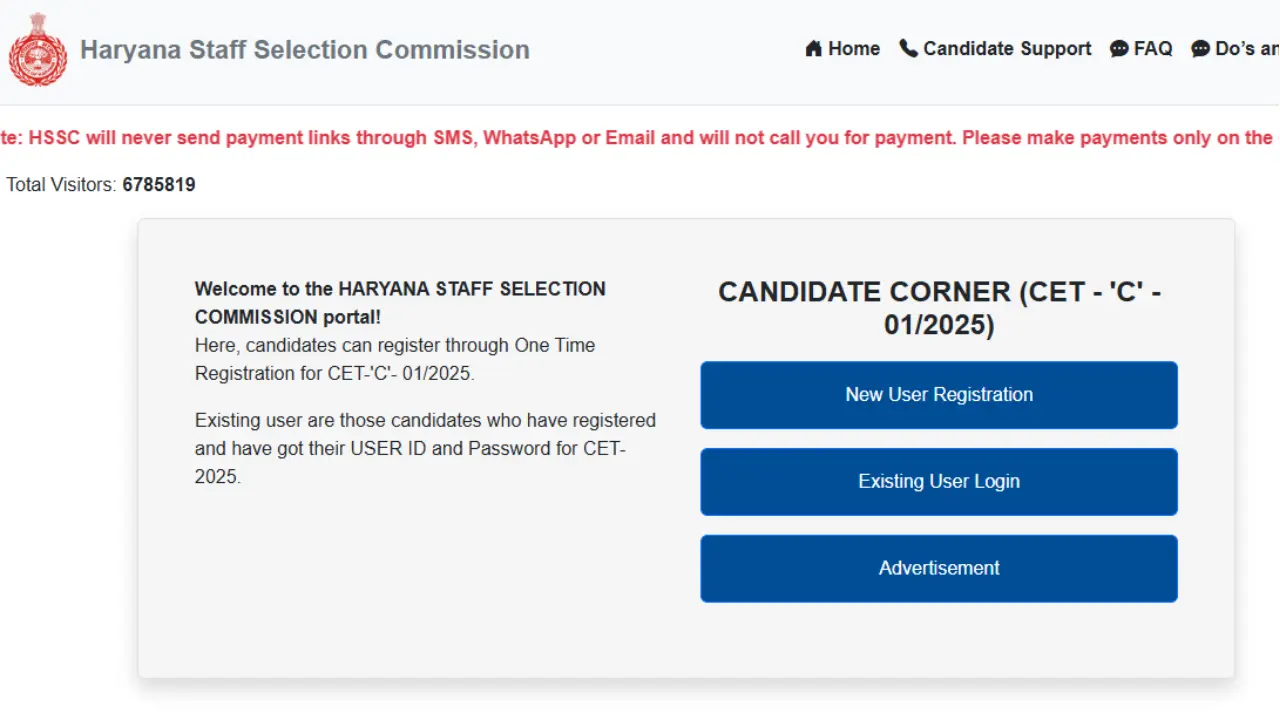Viewport: 1280px width, 720px height.
Task: Click the phone icon beside Candidate Support
Action: (x=908, y=47)
